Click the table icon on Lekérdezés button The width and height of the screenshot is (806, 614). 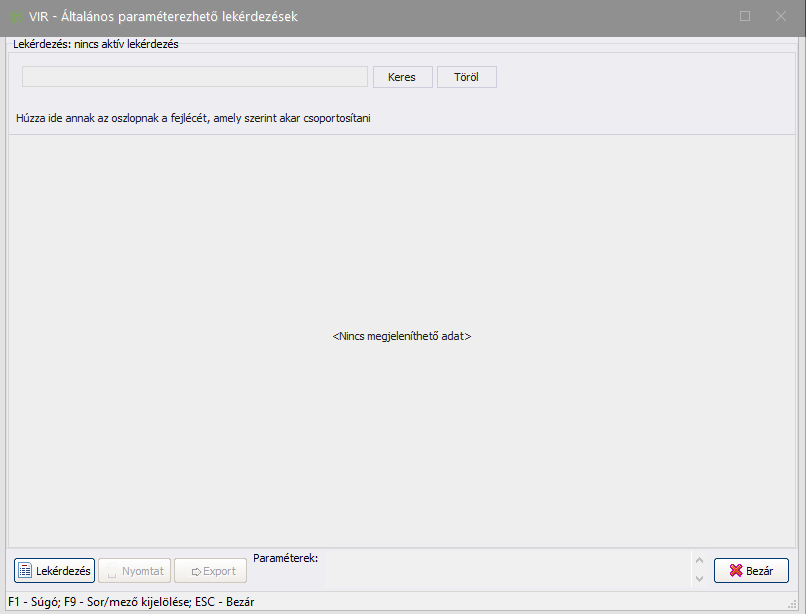tap(25, 571)
